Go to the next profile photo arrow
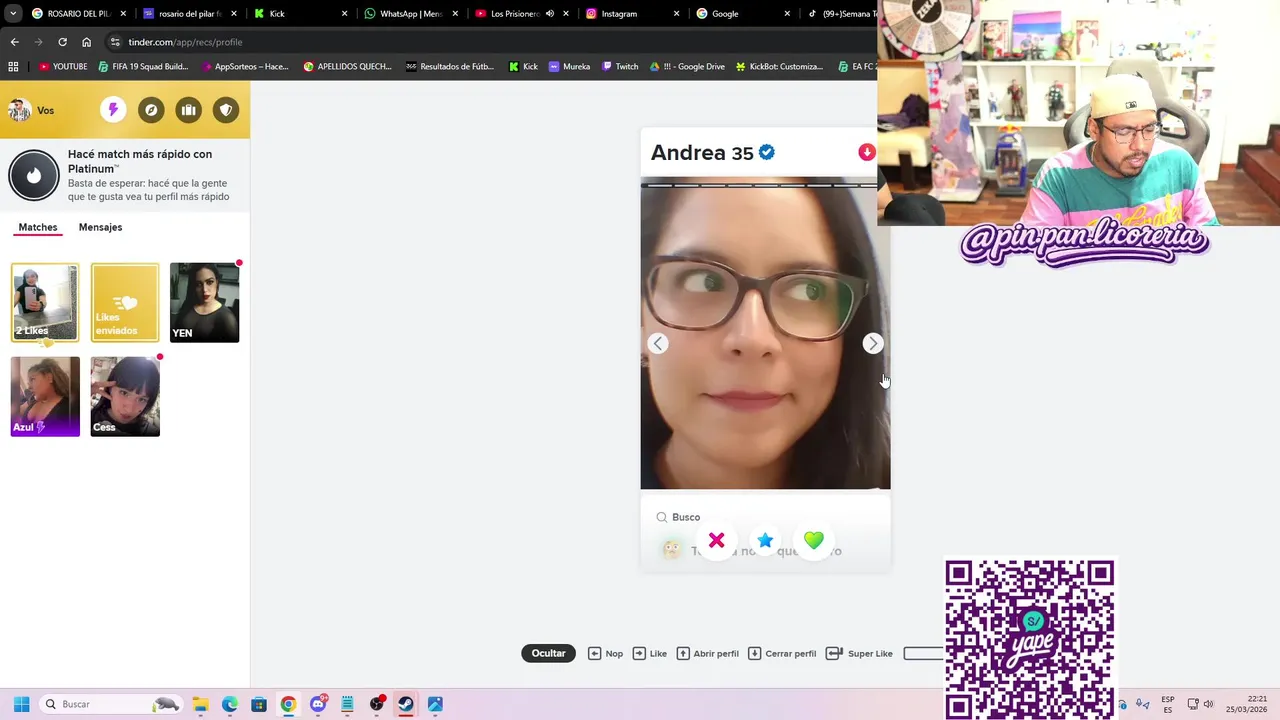 tap(873, 343)
